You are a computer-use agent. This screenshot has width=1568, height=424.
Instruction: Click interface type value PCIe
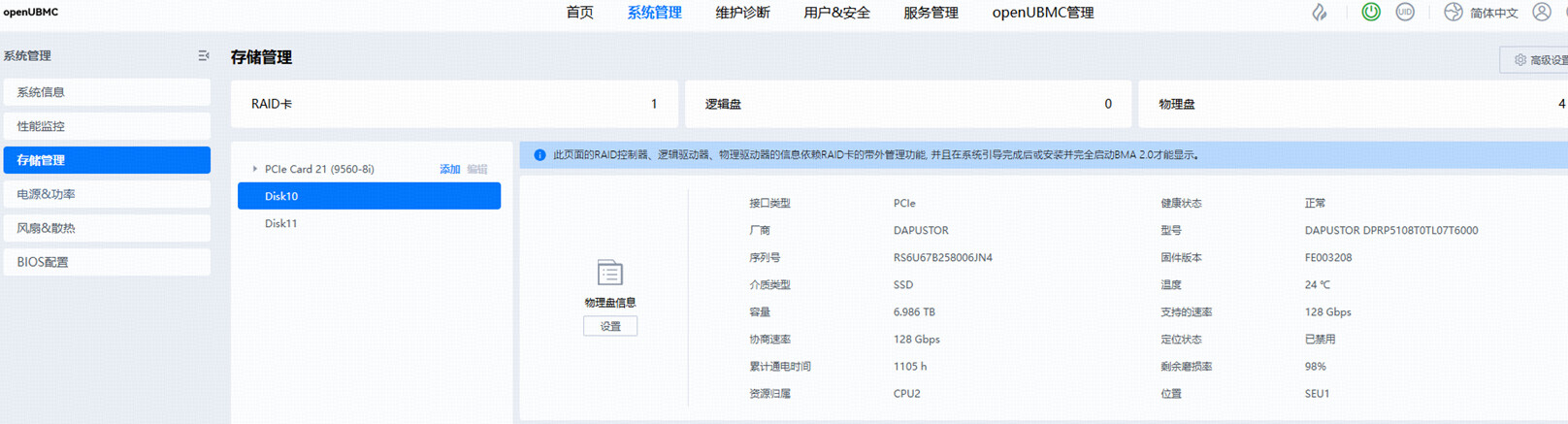904,204
